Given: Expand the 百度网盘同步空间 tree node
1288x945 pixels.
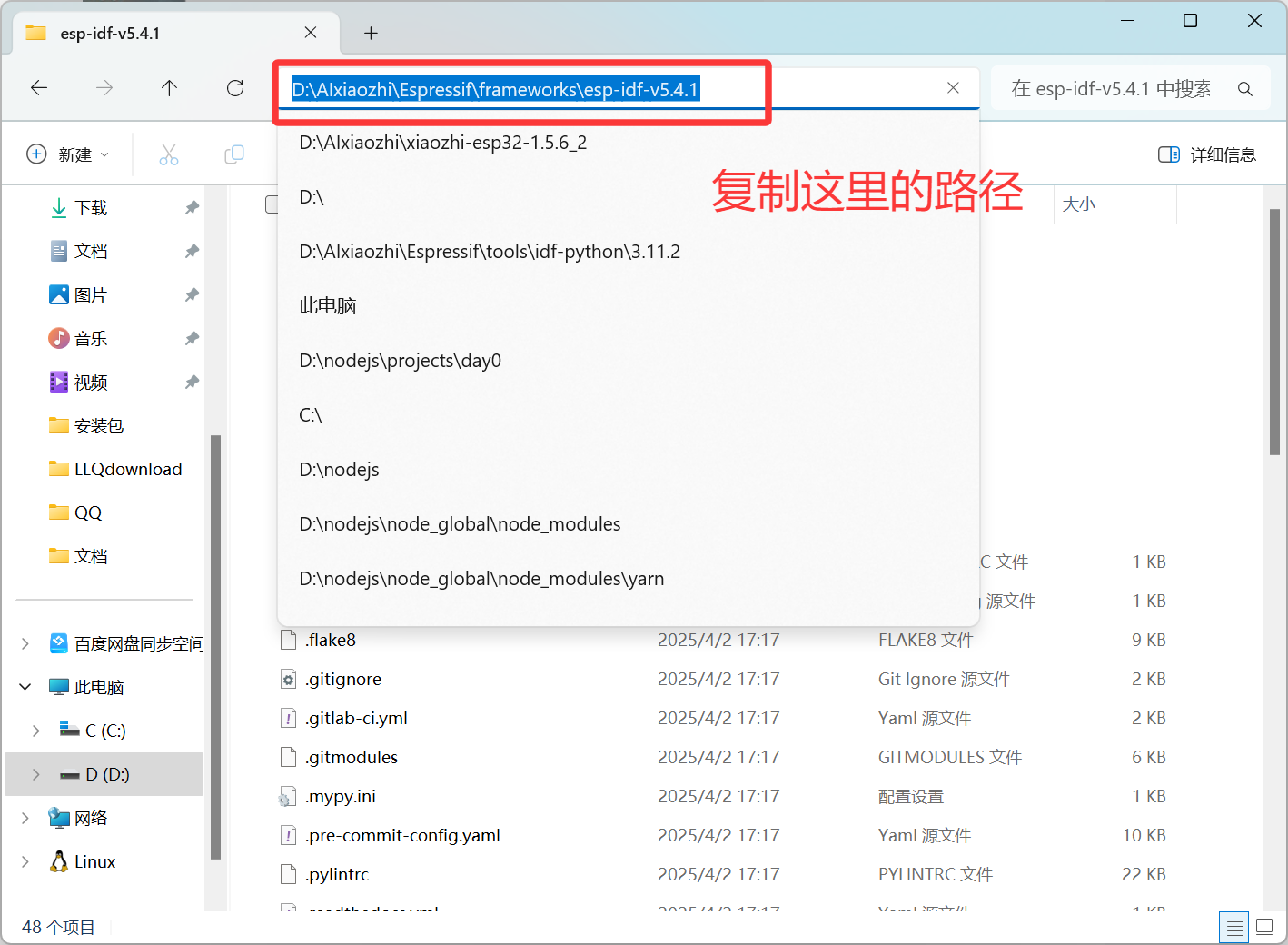Looking at the screenshot, I should pos(25,644).
